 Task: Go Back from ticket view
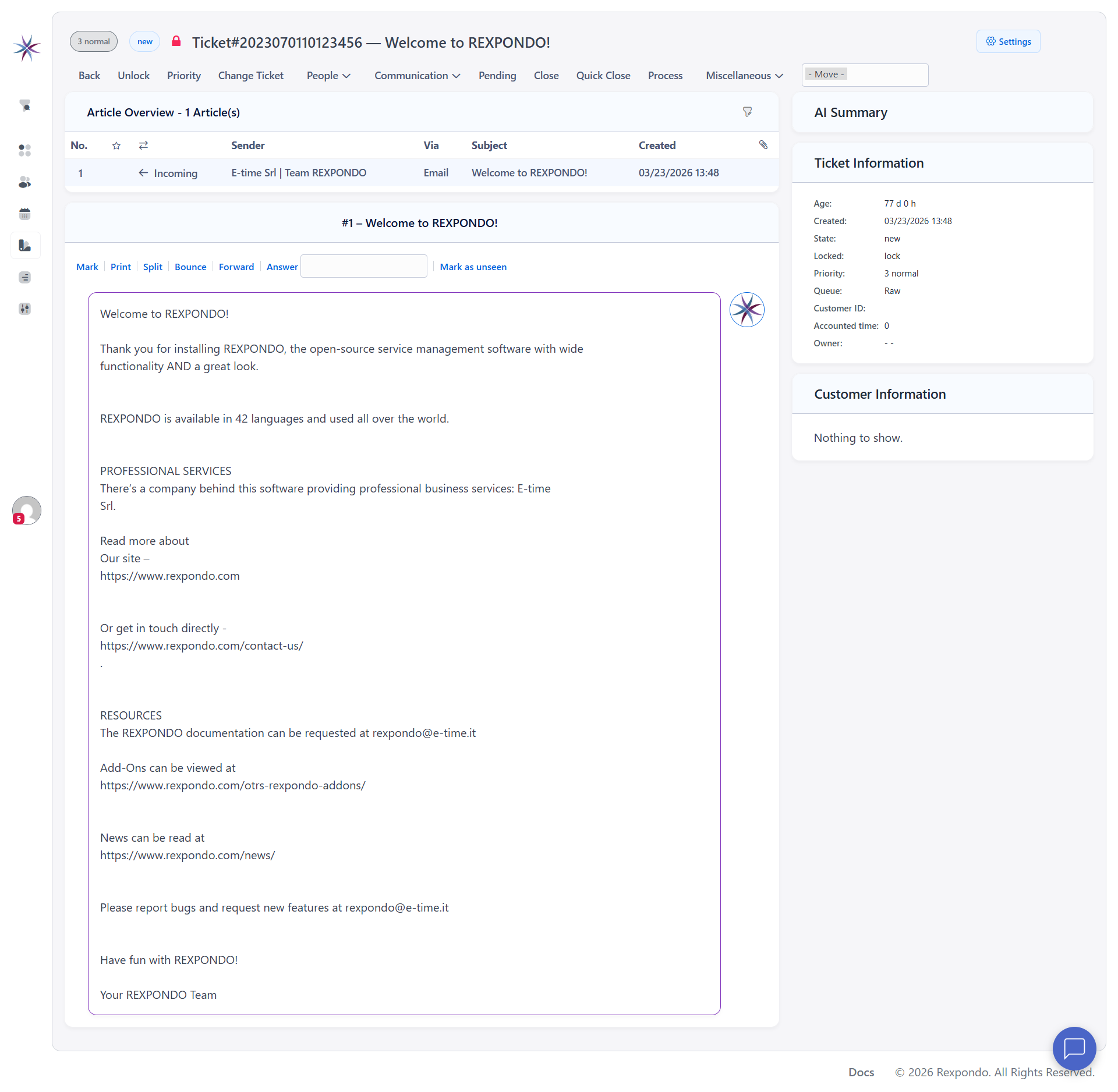point(89,76)
